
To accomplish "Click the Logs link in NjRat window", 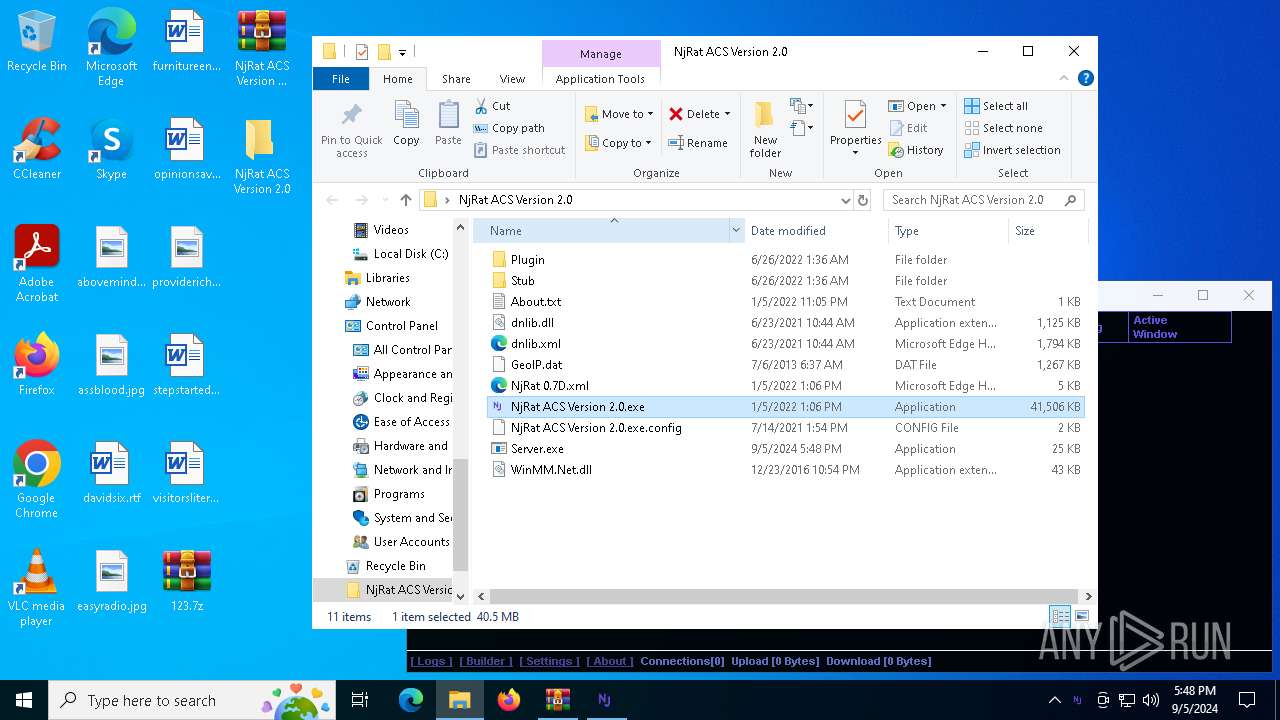I will (431, 661).
